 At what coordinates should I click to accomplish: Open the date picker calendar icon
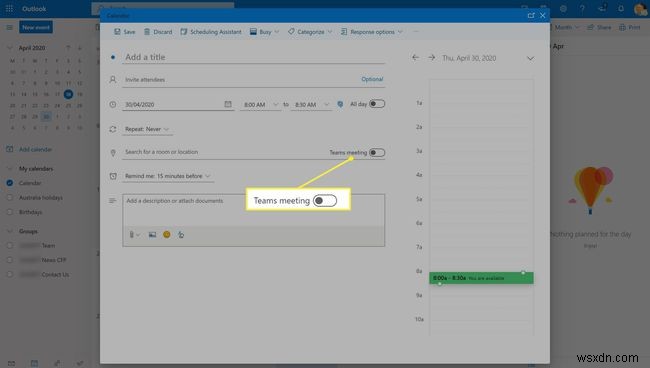click(x=228, y=104)
